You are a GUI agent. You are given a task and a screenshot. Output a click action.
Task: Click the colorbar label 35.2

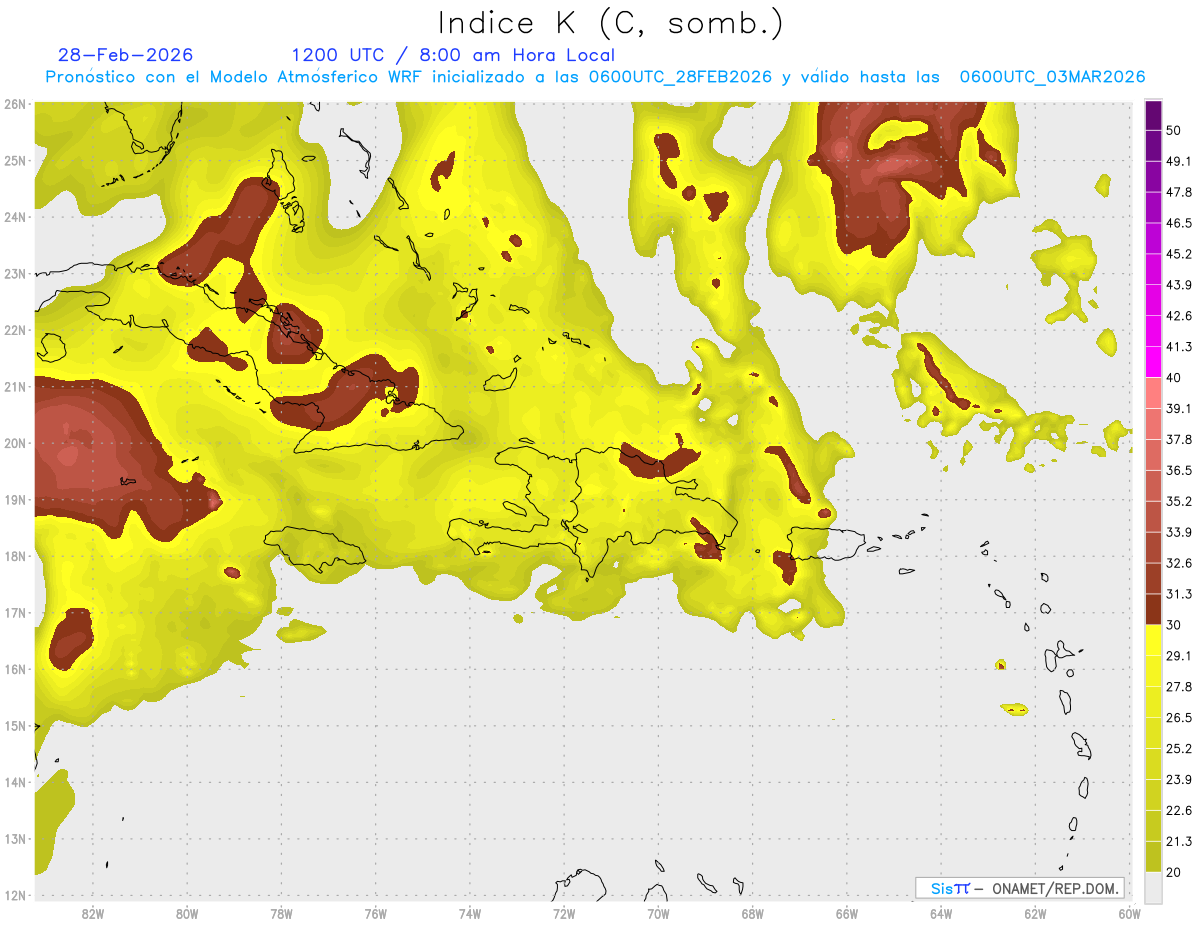click(x=1178, y=501)
